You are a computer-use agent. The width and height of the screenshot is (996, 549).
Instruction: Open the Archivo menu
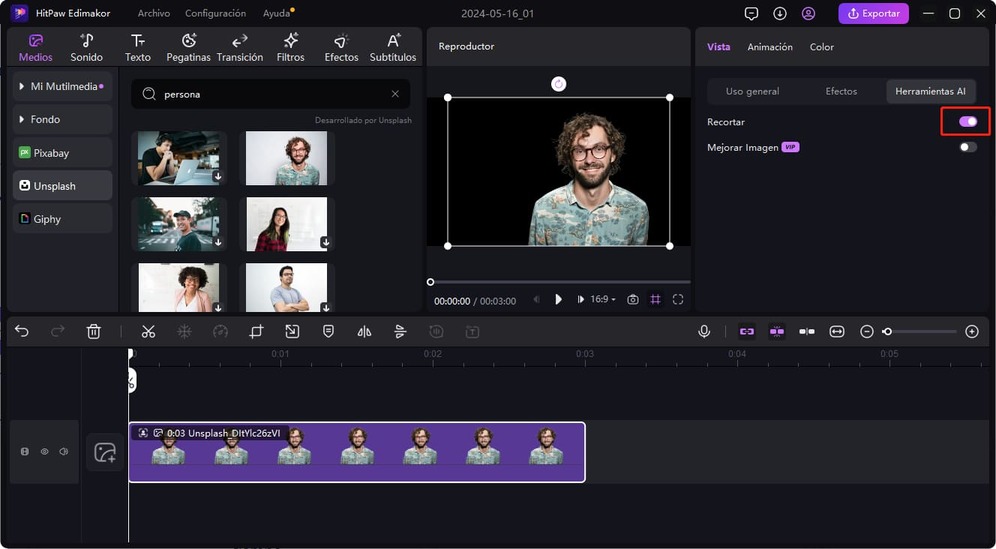pyautogui.click(x=153, y=14)
